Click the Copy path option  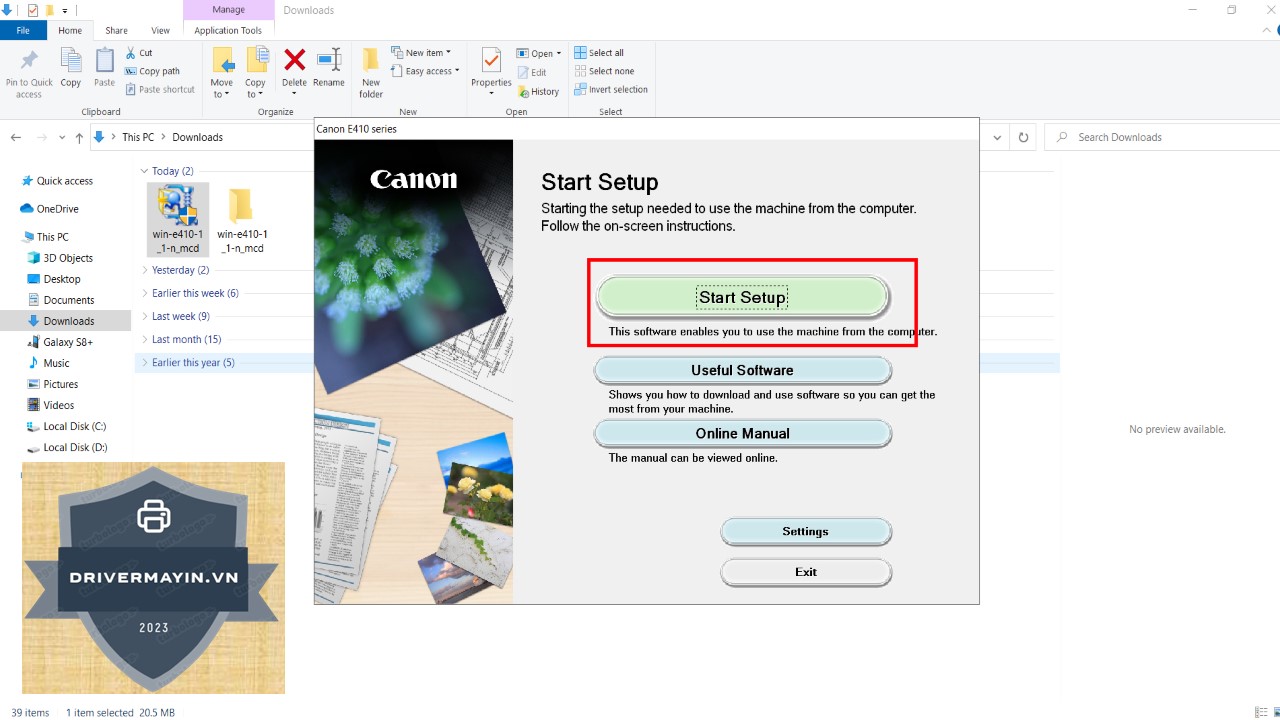[x=153, y=71]
